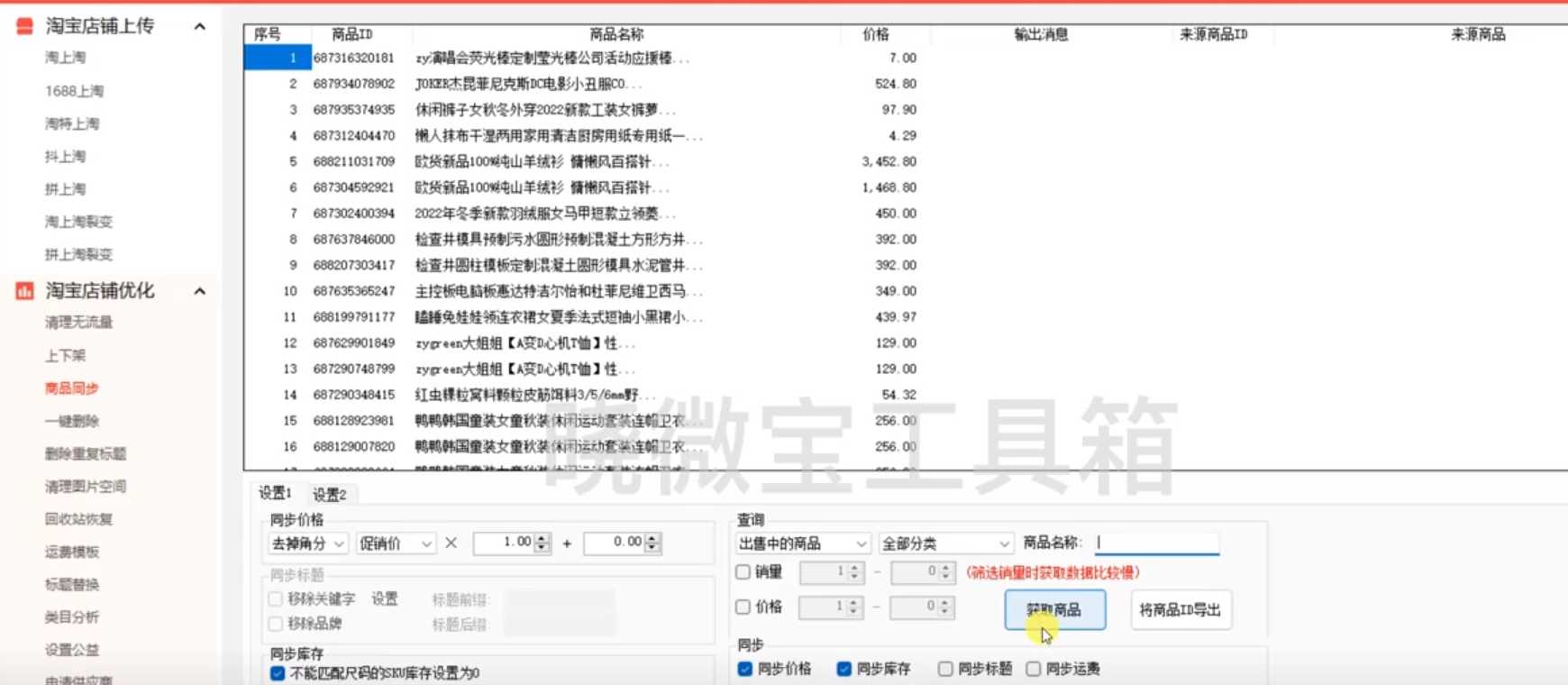Click the price multiplier 1.00 input field
The height and width of the screenshot is (685, 1568).
(504, 543)
